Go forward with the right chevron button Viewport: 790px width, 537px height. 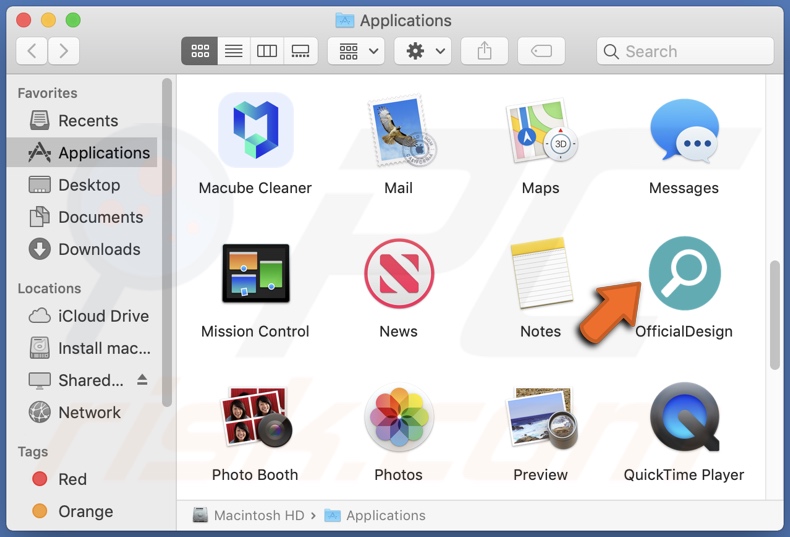pos(63,51)
